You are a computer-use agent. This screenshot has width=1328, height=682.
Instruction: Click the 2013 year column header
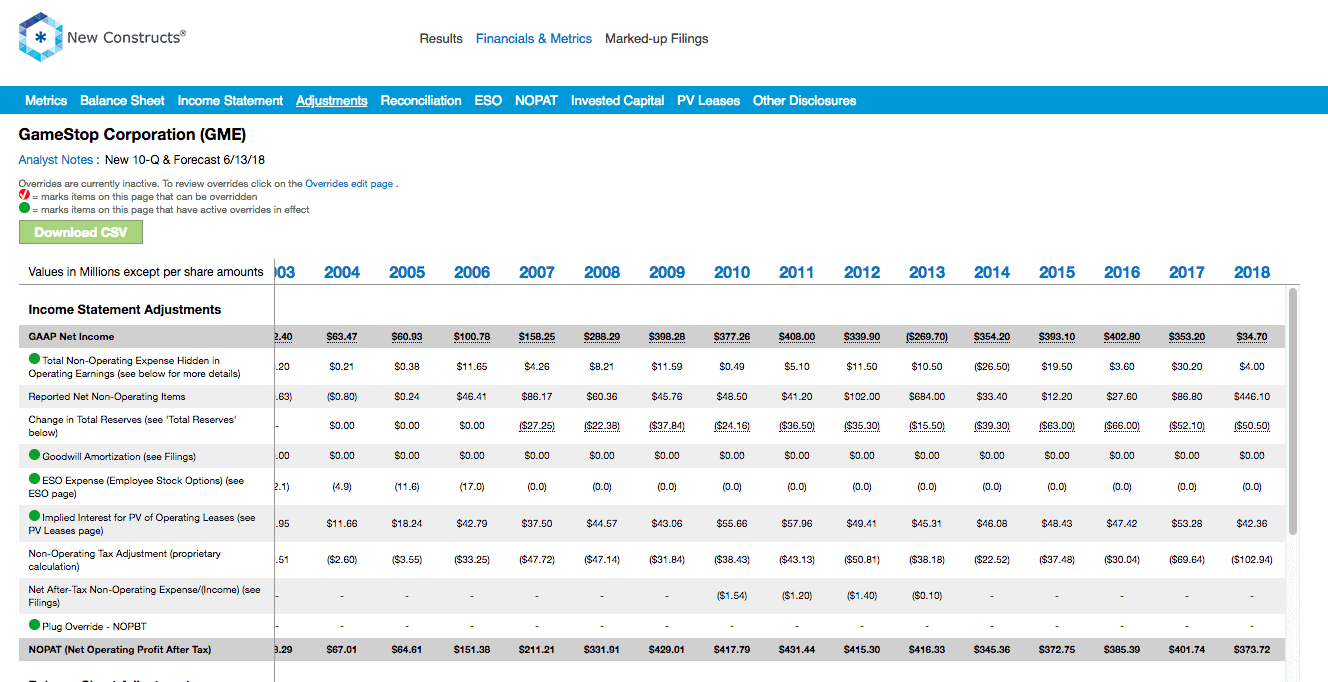[x=927, y=272]
